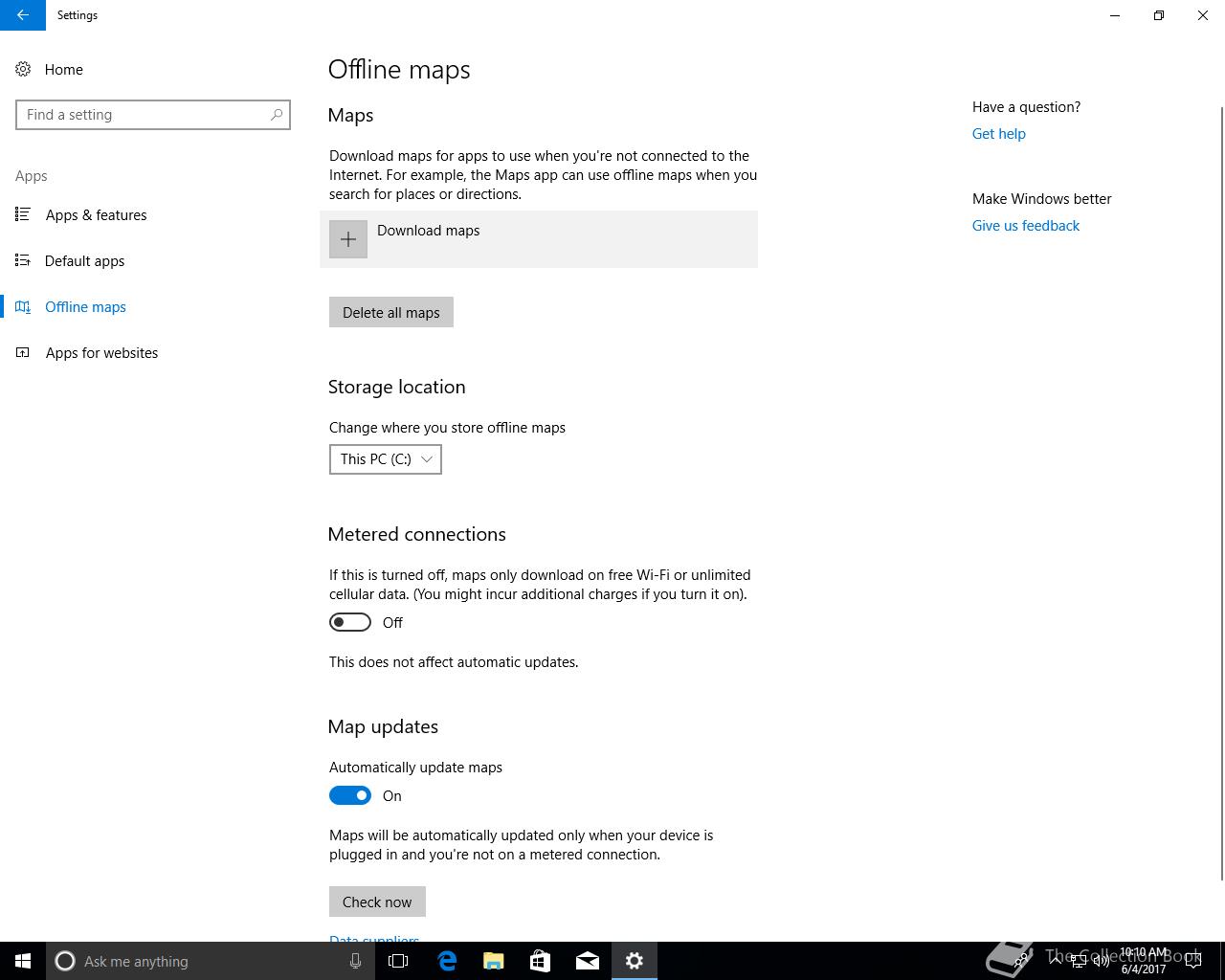Turn off Automatically update maps toggle
Screen dimensions: 1225x980
pos(350,795)
